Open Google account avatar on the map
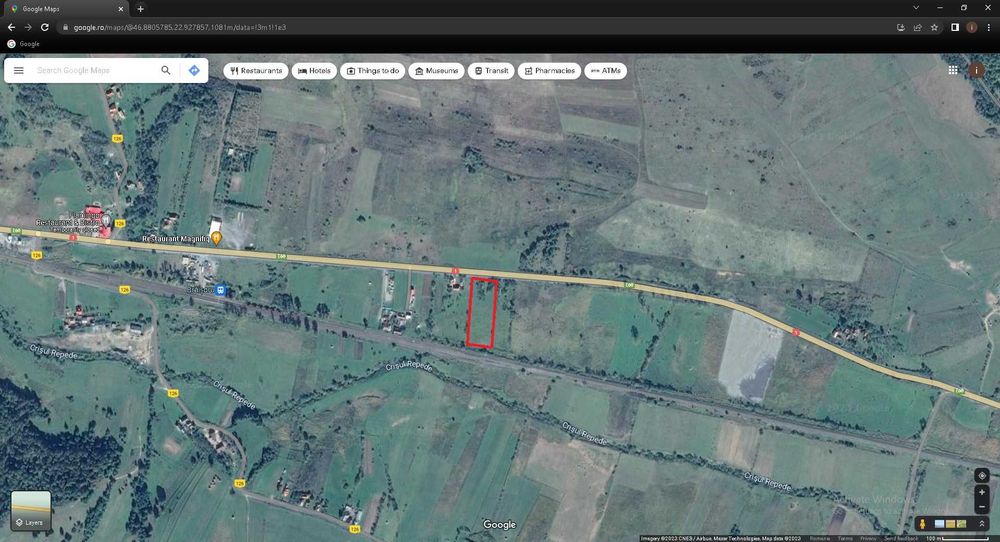 click(976, 70)
